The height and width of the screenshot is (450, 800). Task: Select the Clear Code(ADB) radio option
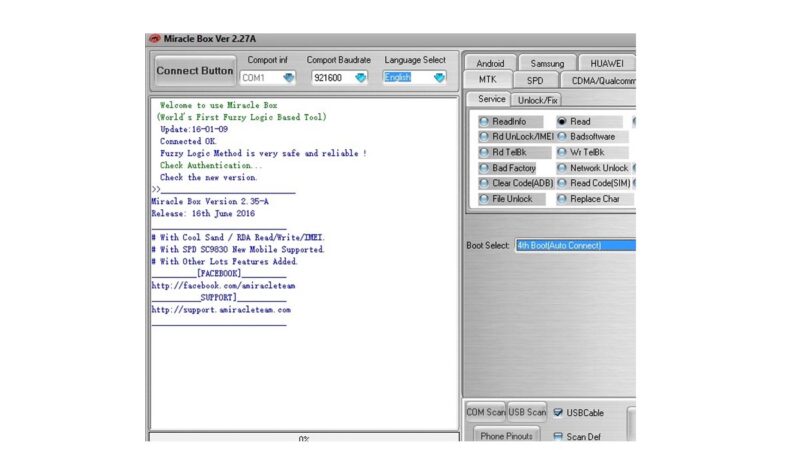pyautogui.click(x=516, y=183)
